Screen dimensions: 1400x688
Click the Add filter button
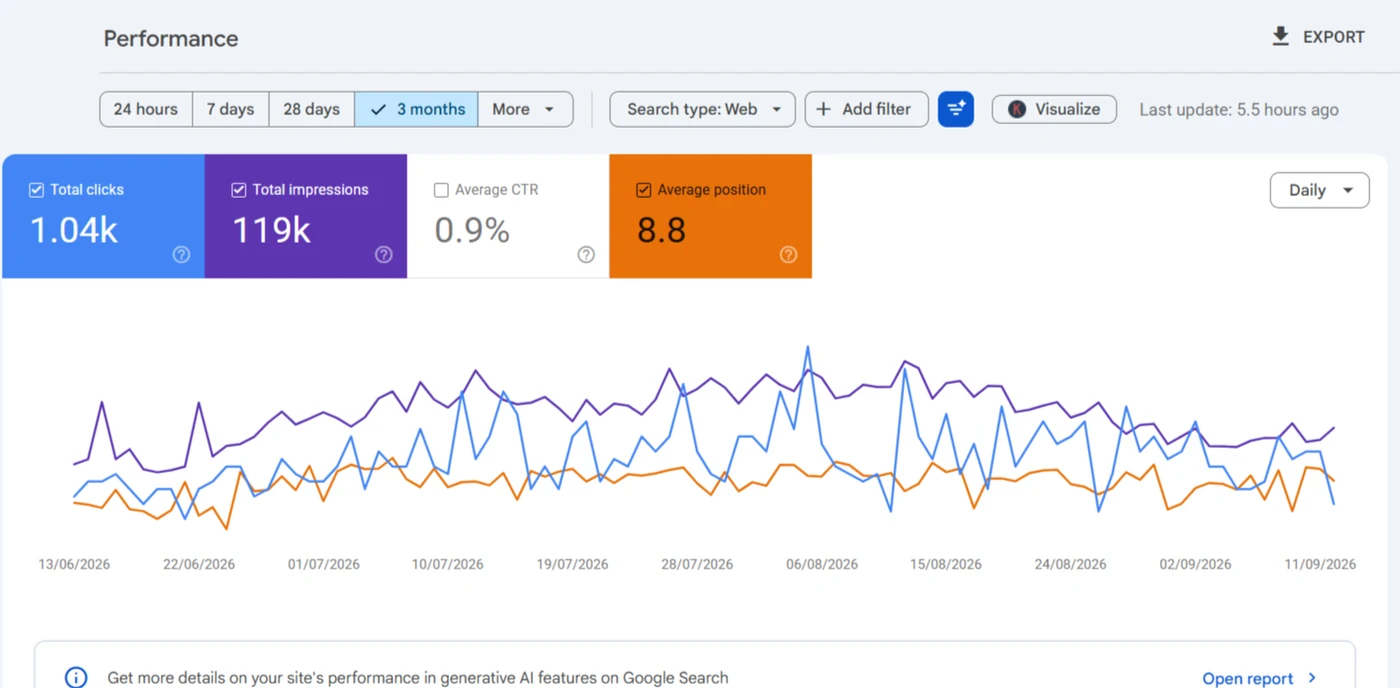tap(866, 109)
